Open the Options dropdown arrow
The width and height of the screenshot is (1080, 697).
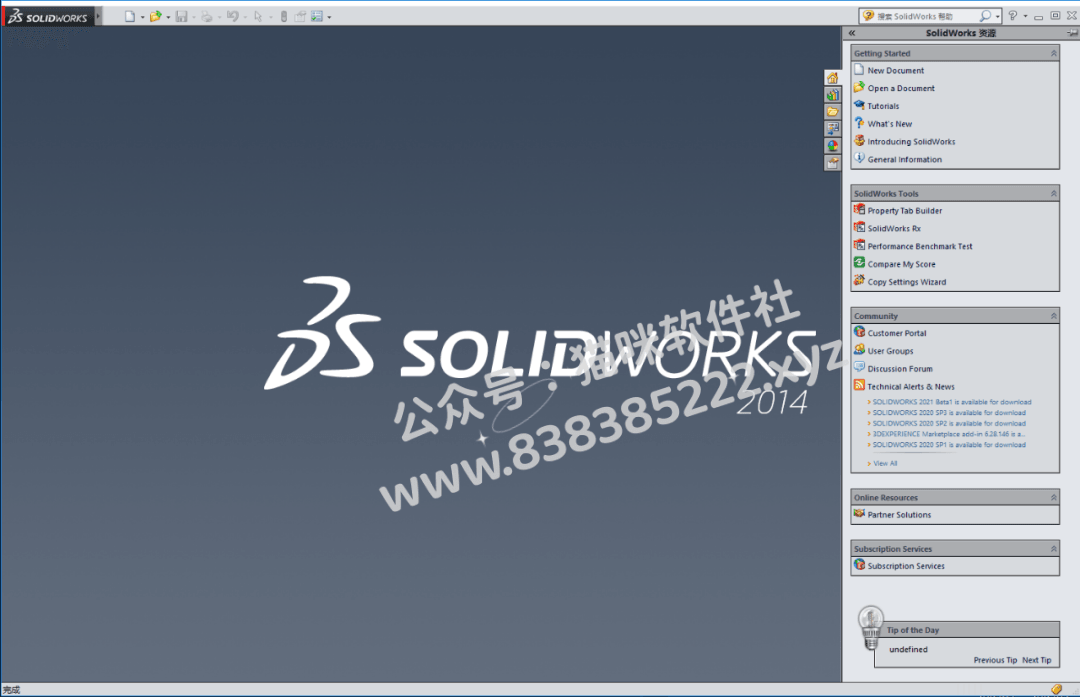(329, 17)
